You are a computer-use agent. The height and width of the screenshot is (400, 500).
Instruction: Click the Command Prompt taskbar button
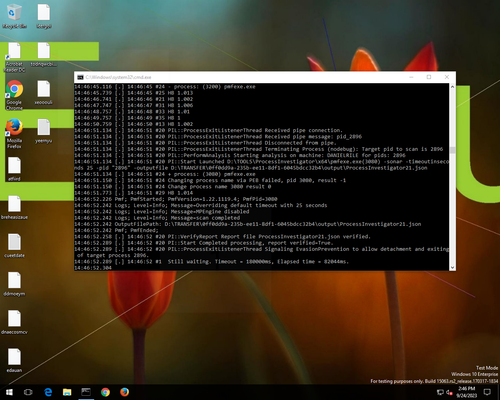86,392
